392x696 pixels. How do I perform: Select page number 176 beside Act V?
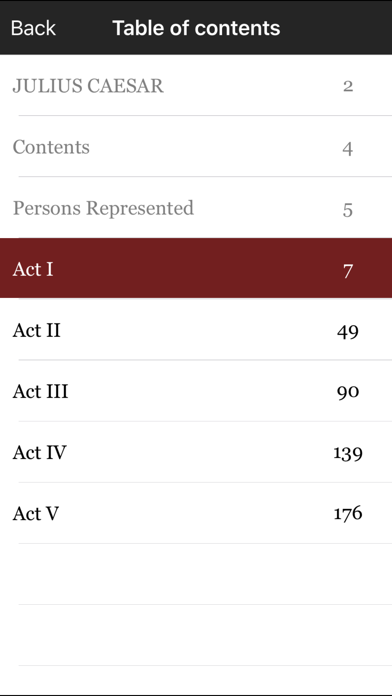pyautogui.click(x=348, y=513)
